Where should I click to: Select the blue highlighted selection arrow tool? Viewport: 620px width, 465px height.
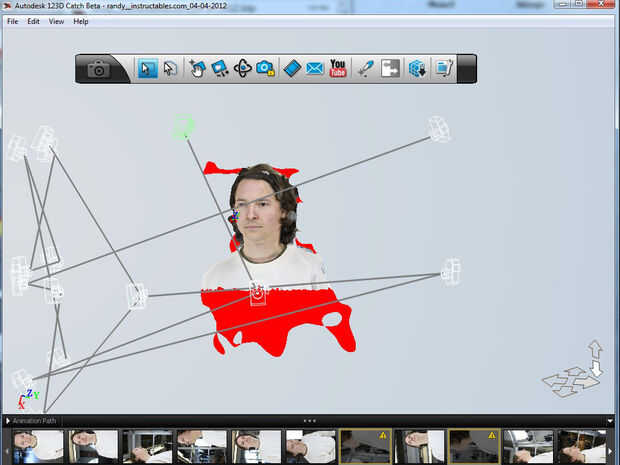click(147, 68)
